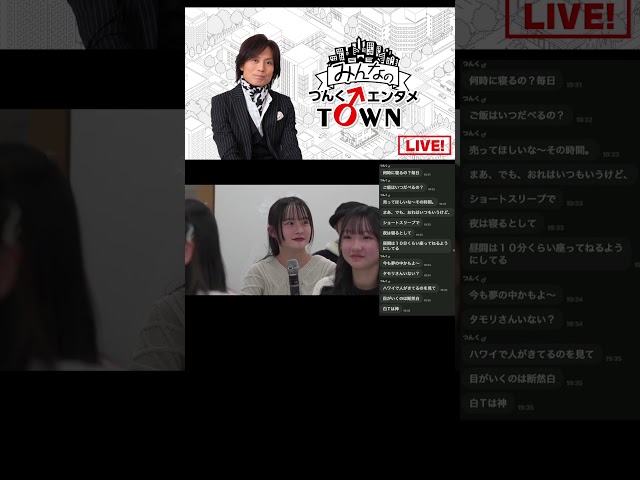Image resolution: width=640 pixels, height=480 pixels.
Task: Click the enlarged chat message 目がいくのは断然白
Action: (512, 378)
